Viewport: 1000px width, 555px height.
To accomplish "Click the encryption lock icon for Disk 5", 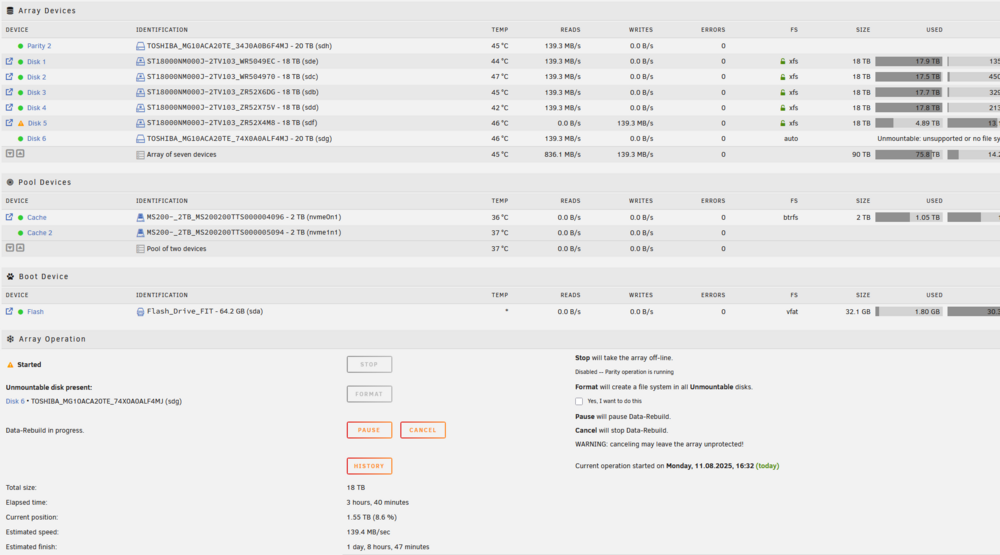I will click(x=783, y=123).
